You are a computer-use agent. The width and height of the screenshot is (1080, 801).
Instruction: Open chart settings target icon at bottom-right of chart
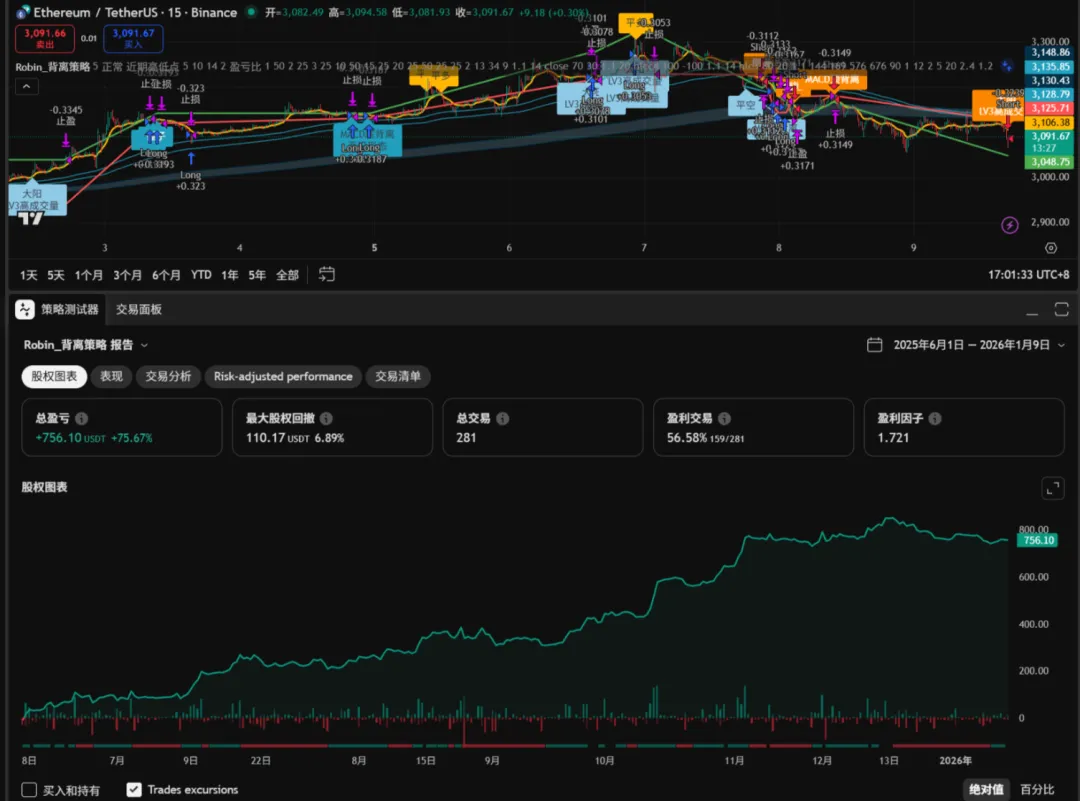(1050, 248)
